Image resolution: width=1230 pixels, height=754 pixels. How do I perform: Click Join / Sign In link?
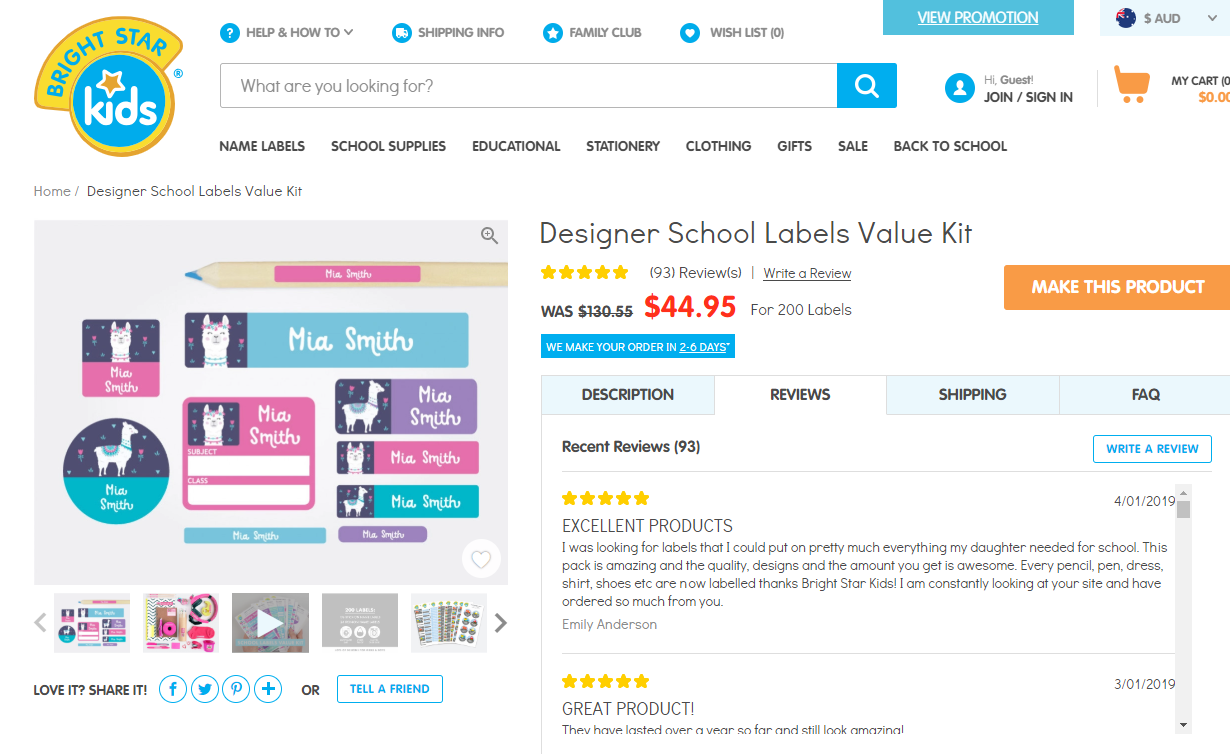point(1028,97)
